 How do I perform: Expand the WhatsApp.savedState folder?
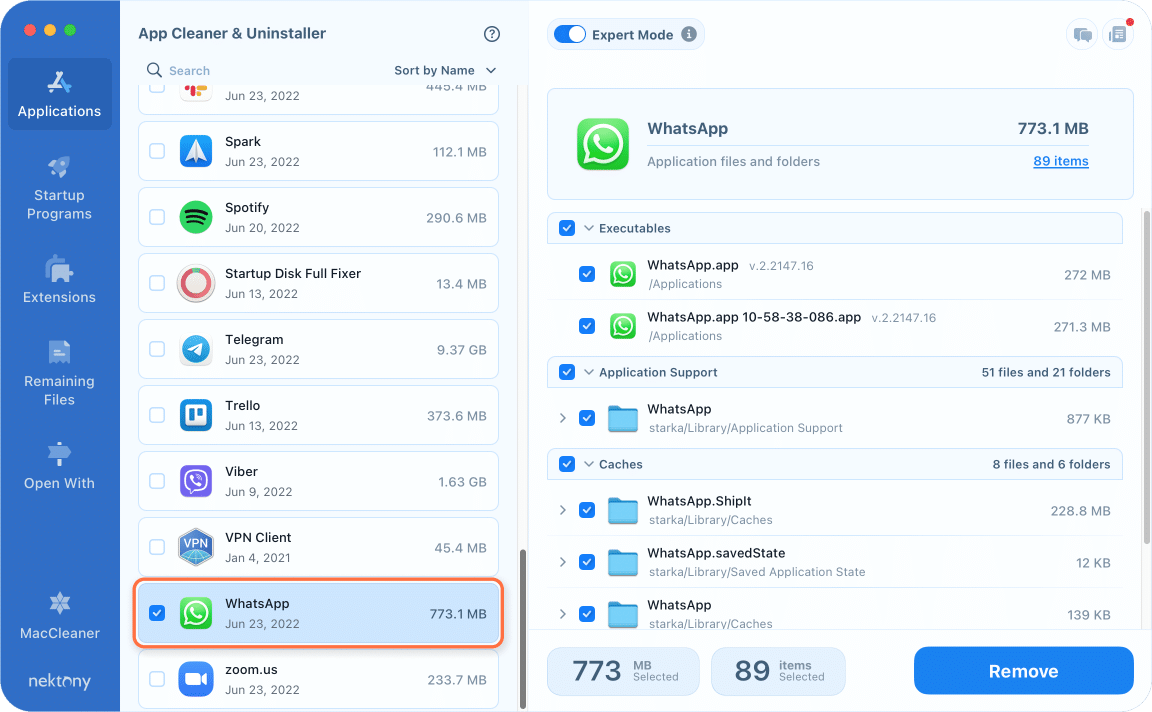point(563,562)
